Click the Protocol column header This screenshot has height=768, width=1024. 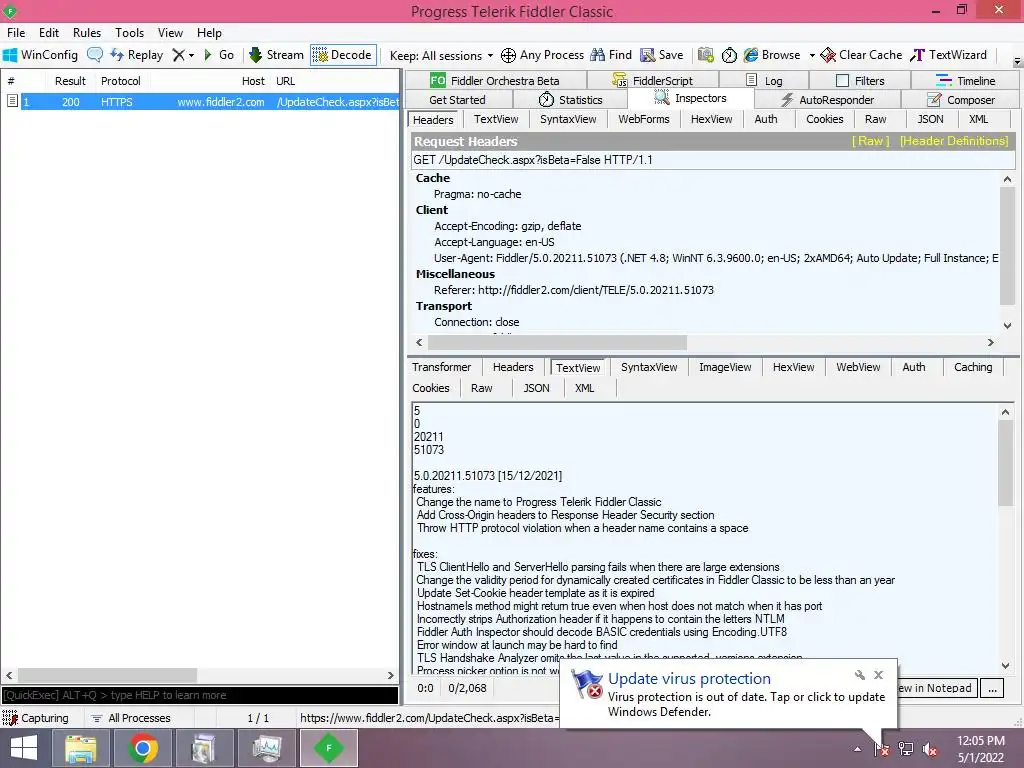pyautogui.click(x=121, y=81)
